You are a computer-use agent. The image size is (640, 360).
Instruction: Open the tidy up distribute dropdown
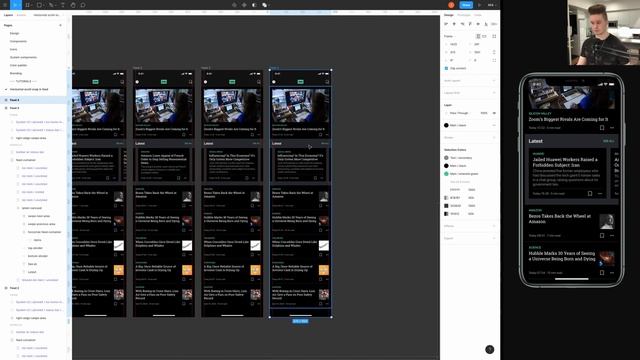[x=494, y=24]
